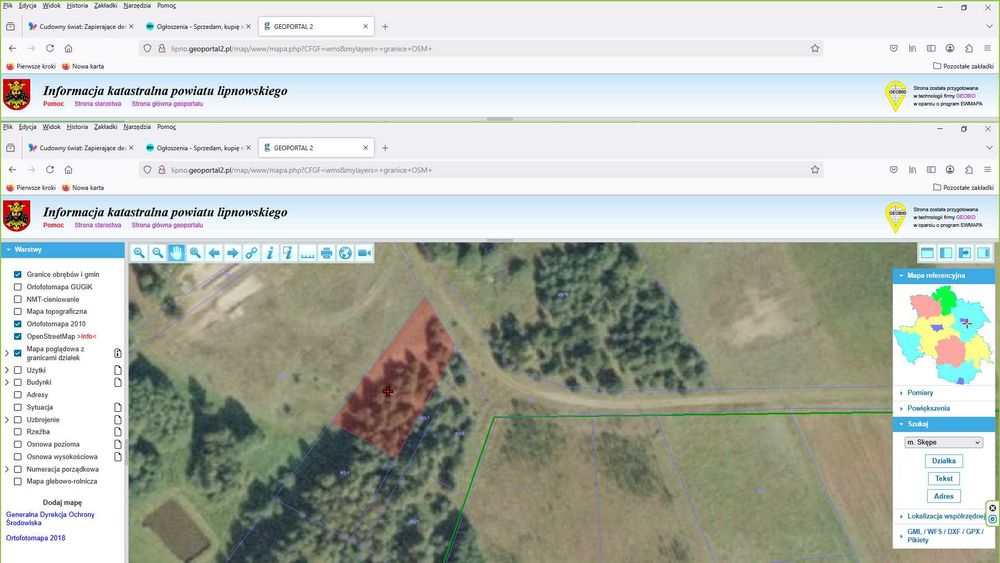Click the Działka search button
1000x563 pixels.
point(944,461)
